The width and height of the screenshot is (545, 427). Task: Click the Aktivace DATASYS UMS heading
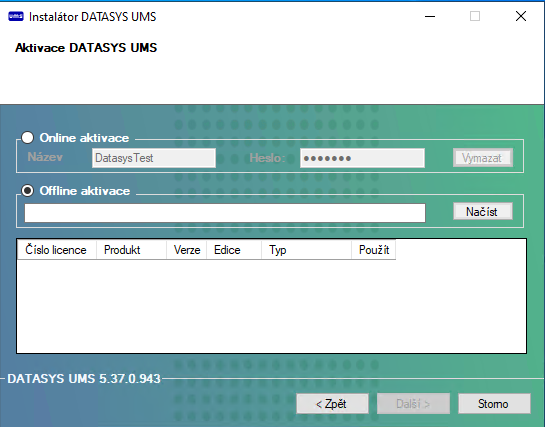[x=86, y=48]
